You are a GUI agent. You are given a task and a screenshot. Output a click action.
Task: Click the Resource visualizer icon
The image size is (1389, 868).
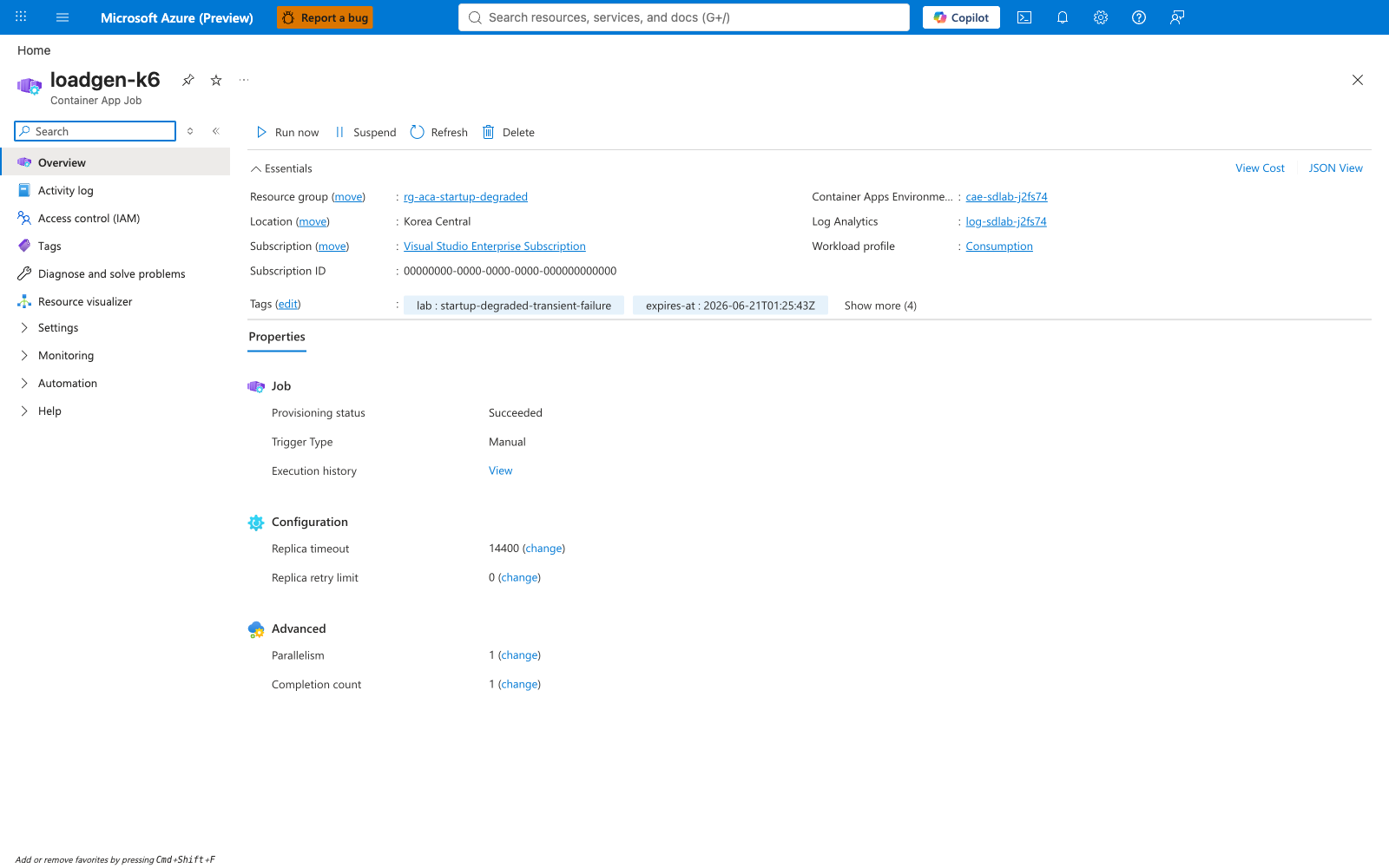point(24,301)
